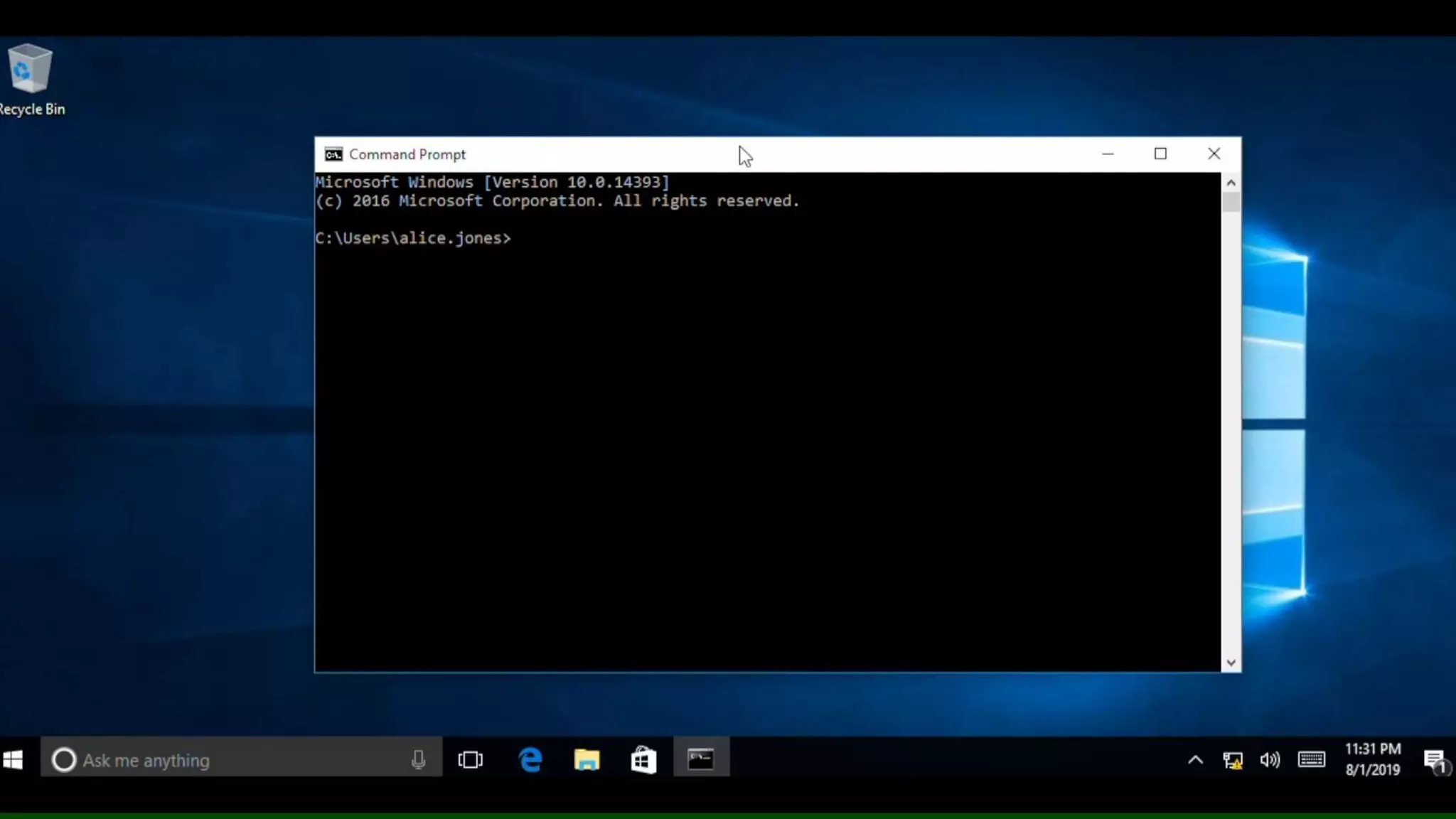Open the Windows Start menu
Viewport: 1456px width, 819px height.
[x=13, y=760]
